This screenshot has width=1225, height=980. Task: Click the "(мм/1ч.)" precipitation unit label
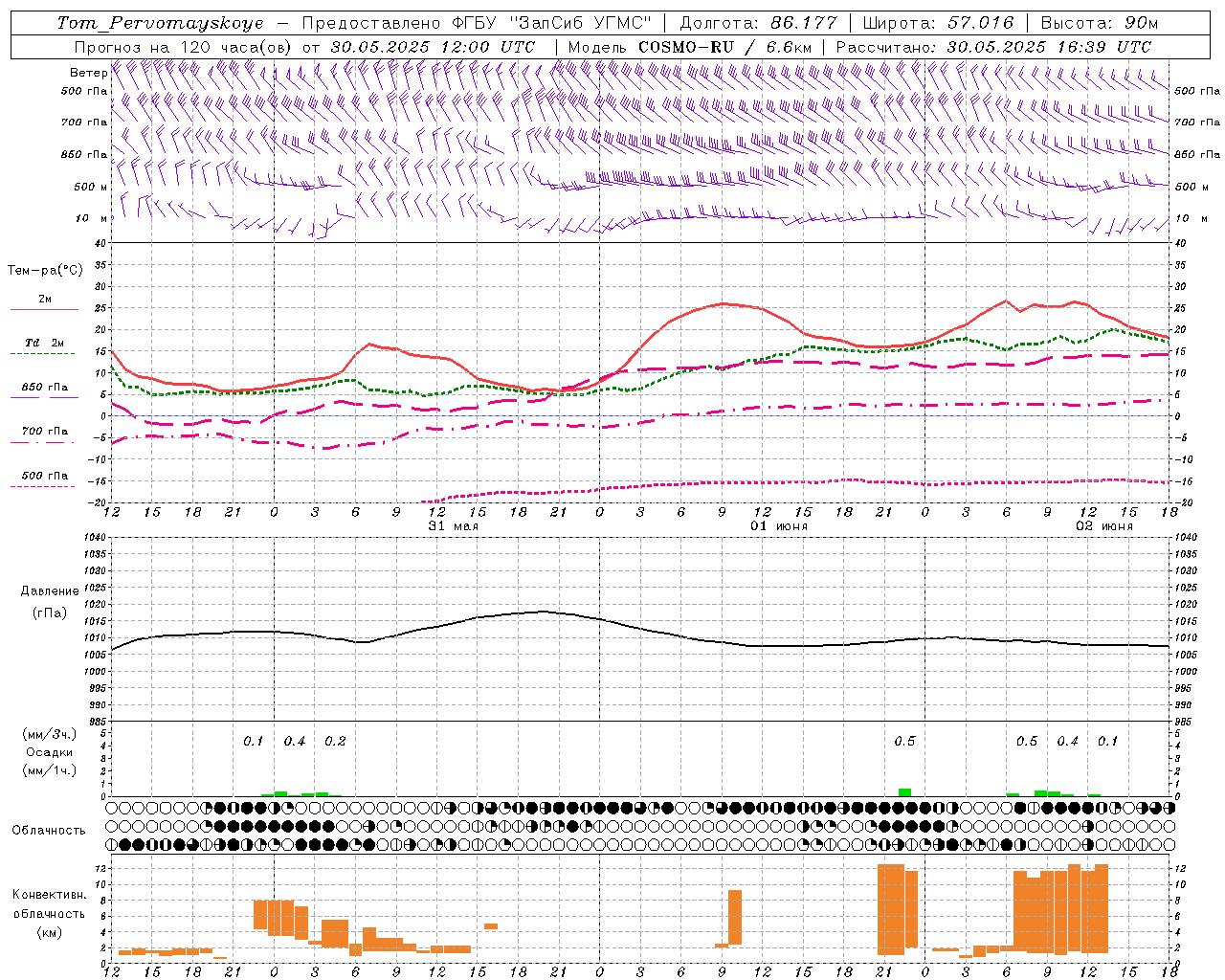[x=50, y=770]
